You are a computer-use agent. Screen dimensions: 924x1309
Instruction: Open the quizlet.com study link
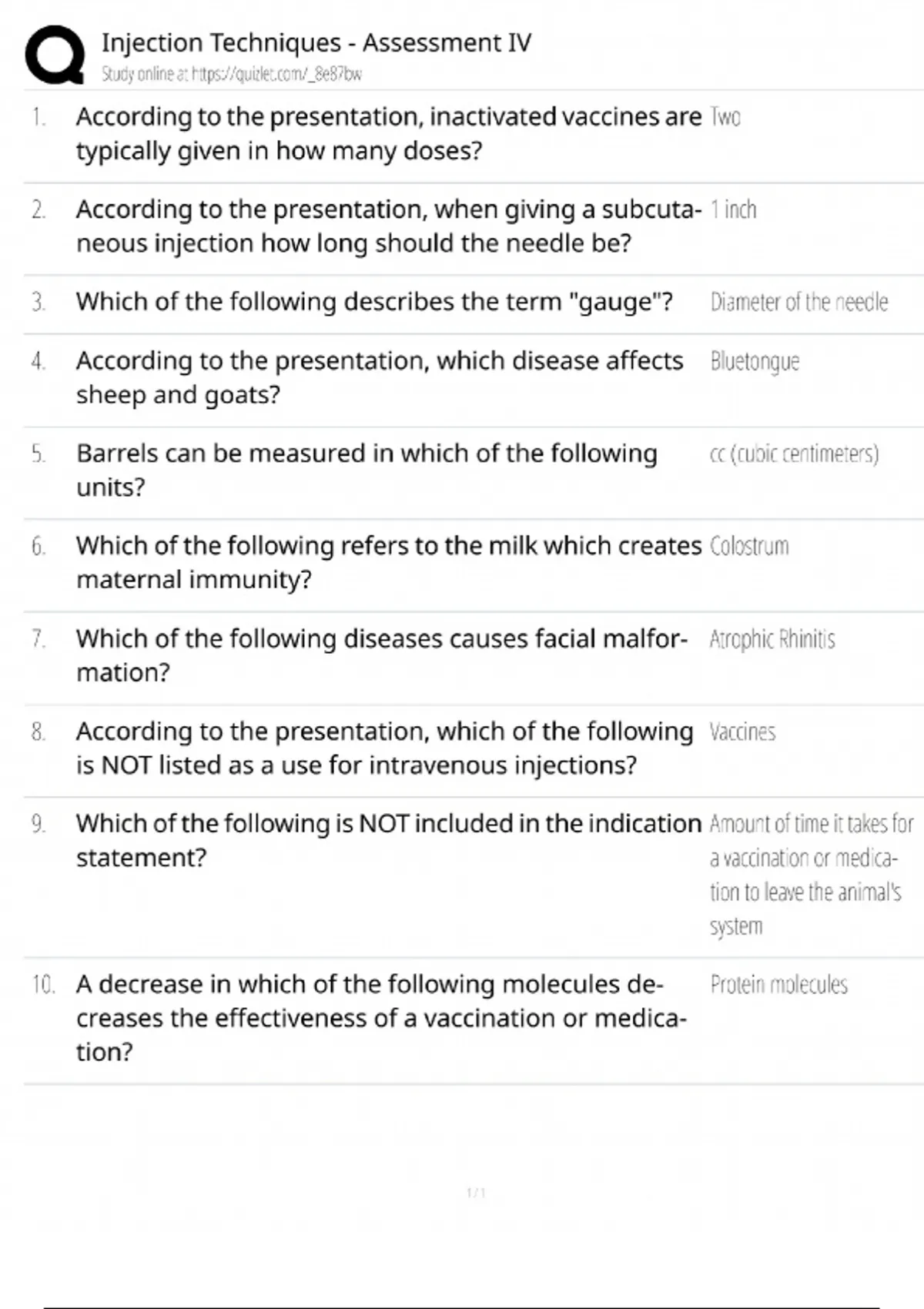click(231, 75)
